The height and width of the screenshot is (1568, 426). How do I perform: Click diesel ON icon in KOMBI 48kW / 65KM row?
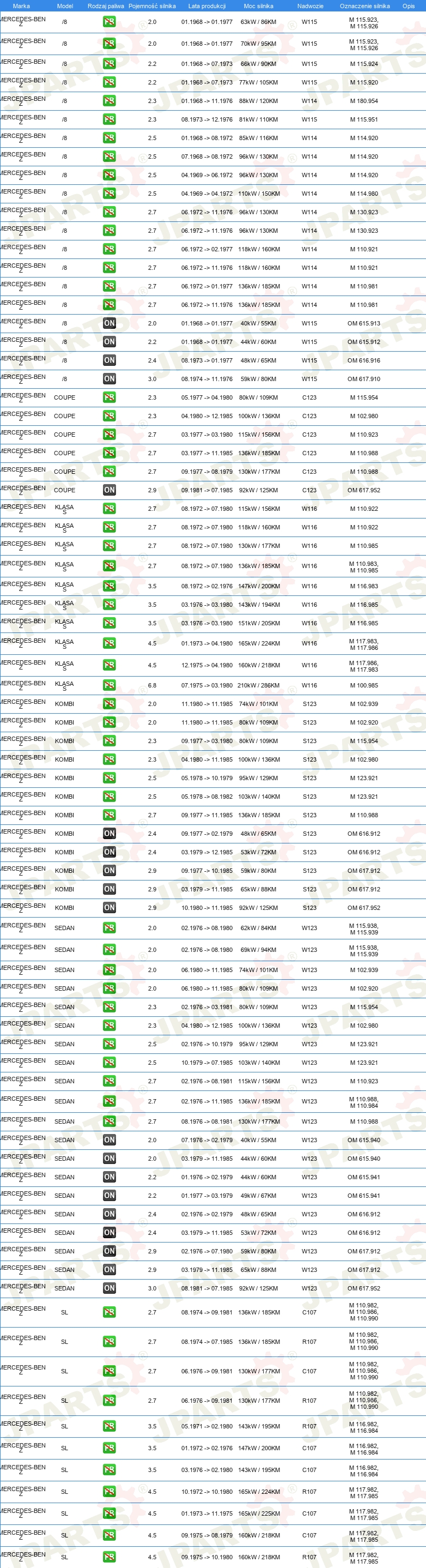point(109,834)
